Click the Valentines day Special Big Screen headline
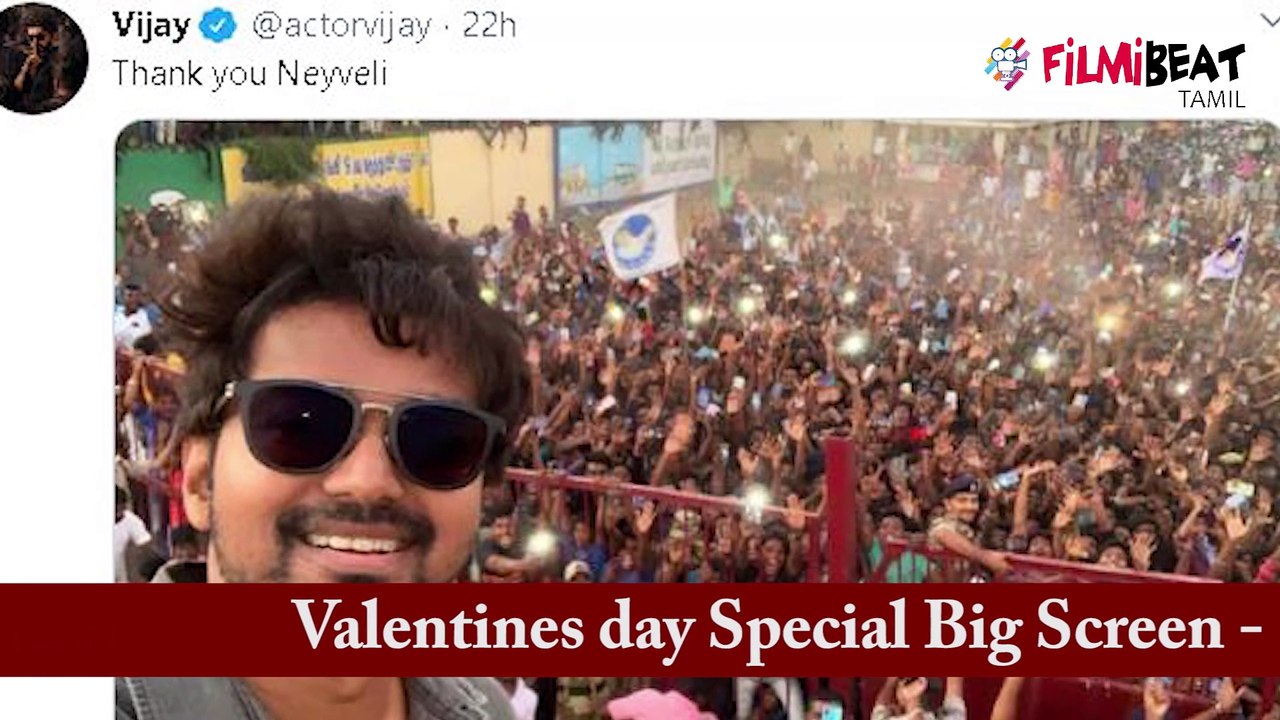1280x720 pixels. coord(776,628)
